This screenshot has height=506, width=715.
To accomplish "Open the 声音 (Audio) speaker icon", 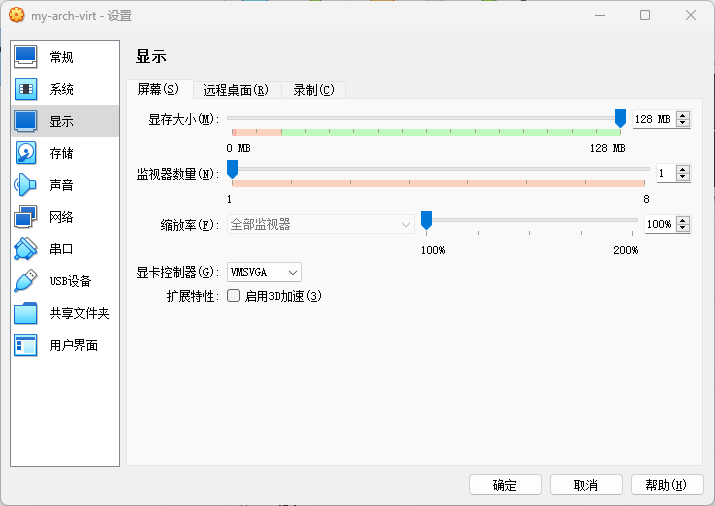I will click(25, 185).
